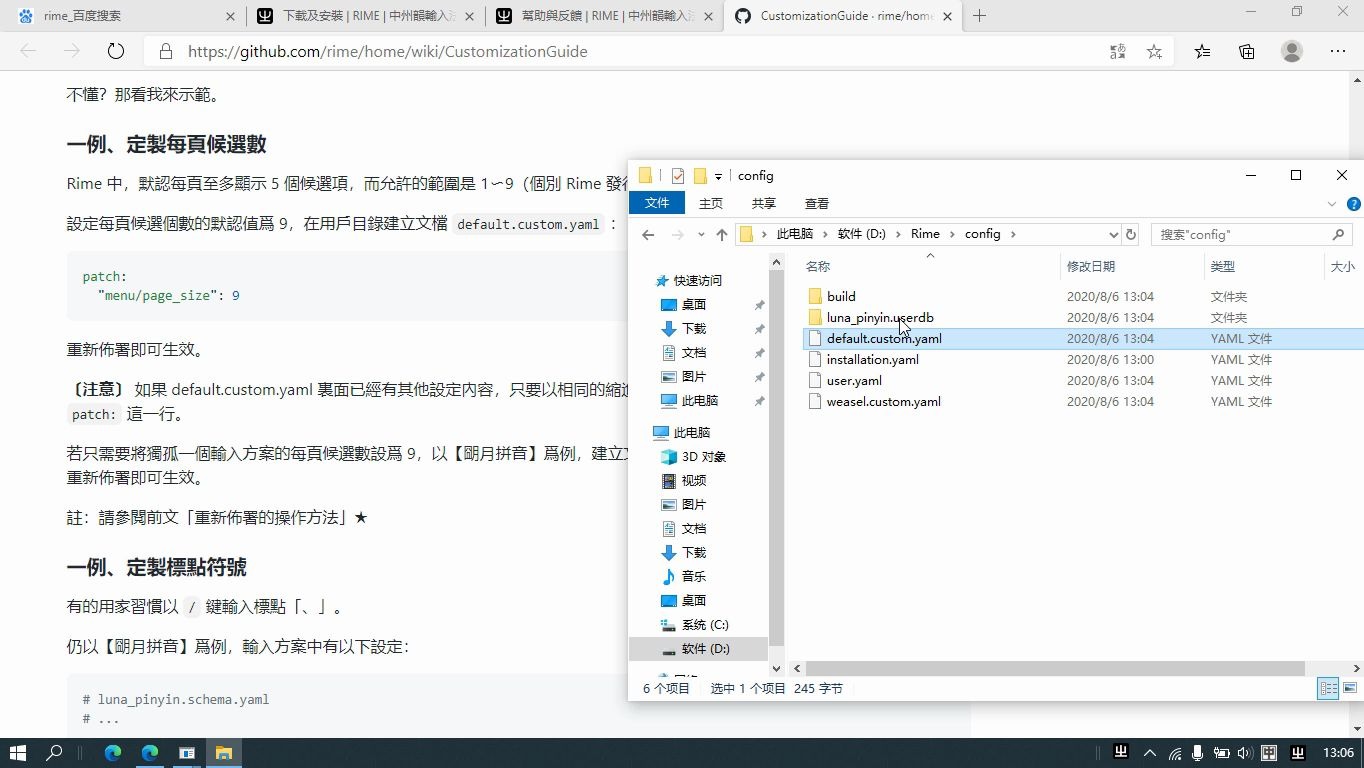Viewport: 1364px width, 768px height.
Task: Switch to rime_百度搜索 tab
Action: pos(125,16)
